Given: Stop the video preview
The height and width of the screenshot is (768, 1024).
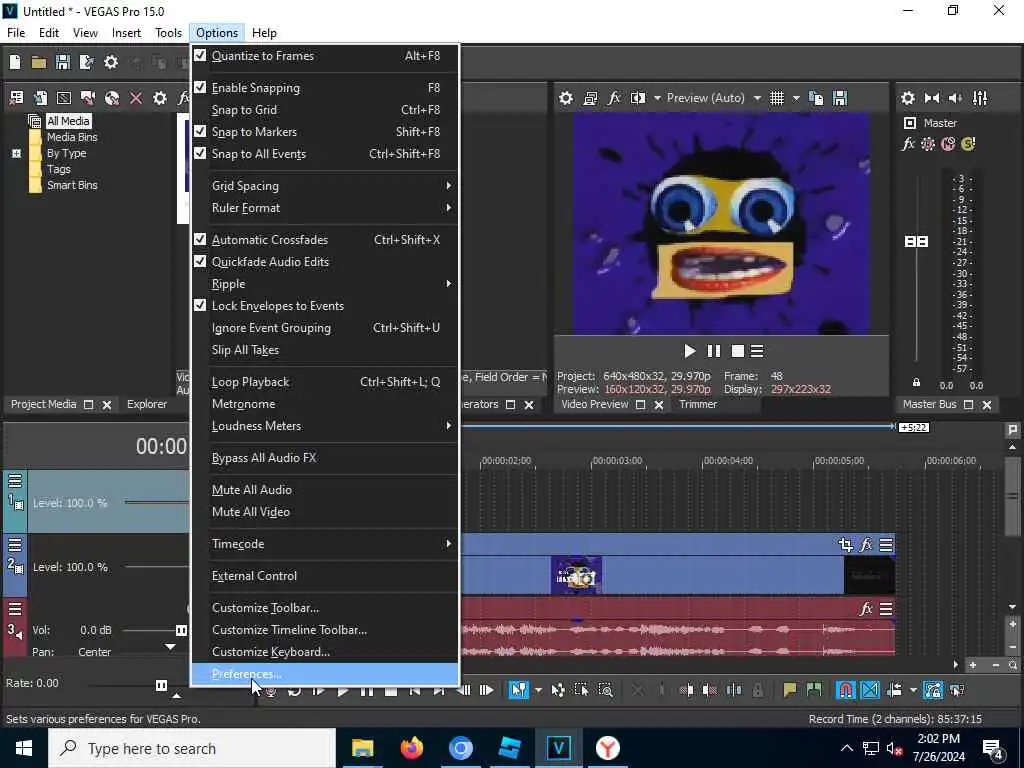Looking at the screenshot, I should click(737, 351).
